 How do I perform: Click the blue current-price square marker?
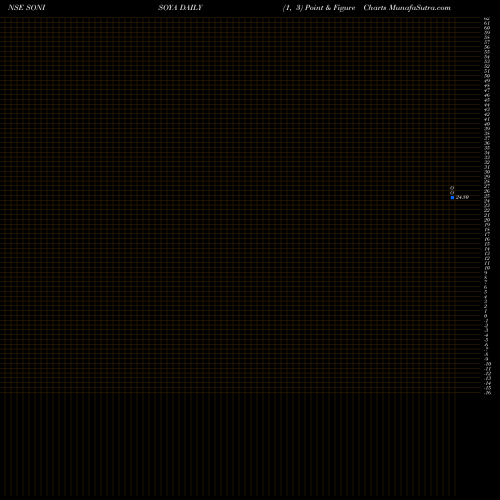coord(452,198)
